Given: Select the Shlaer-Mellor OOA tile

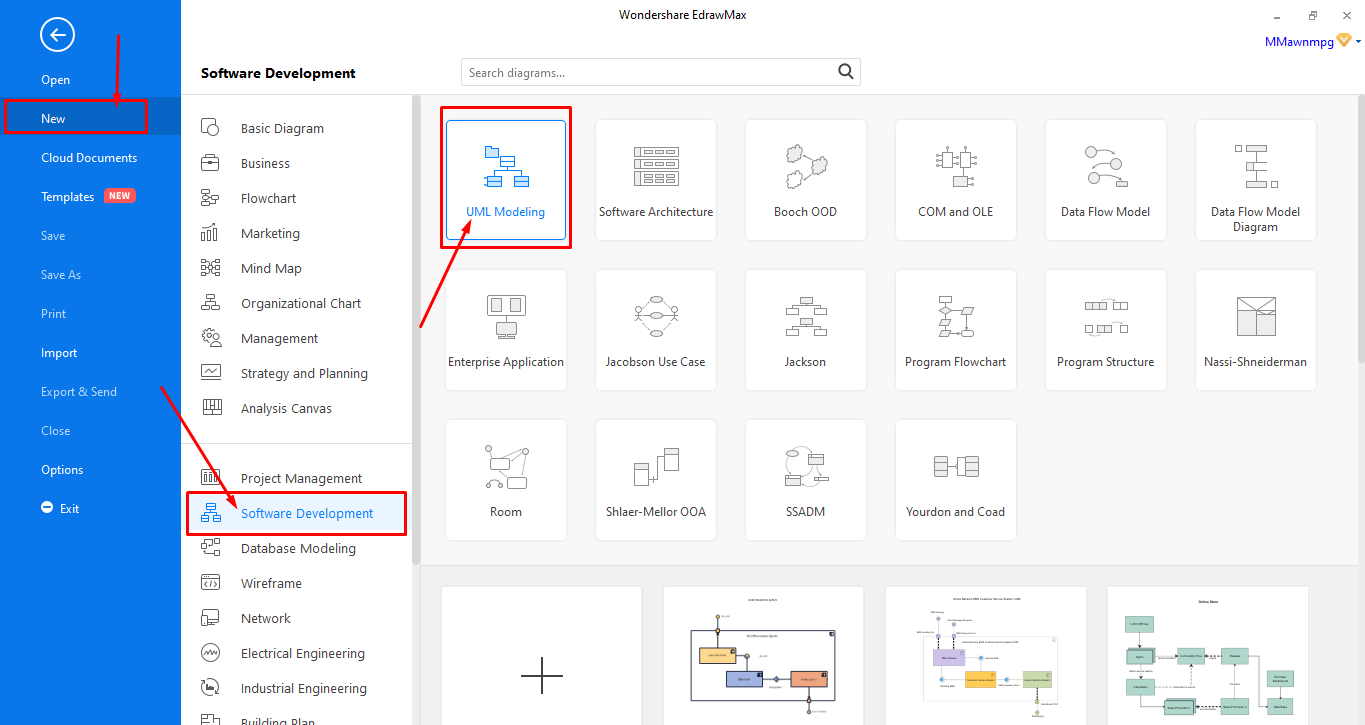Looking at the screenshot, I should [x=656, y=480].
